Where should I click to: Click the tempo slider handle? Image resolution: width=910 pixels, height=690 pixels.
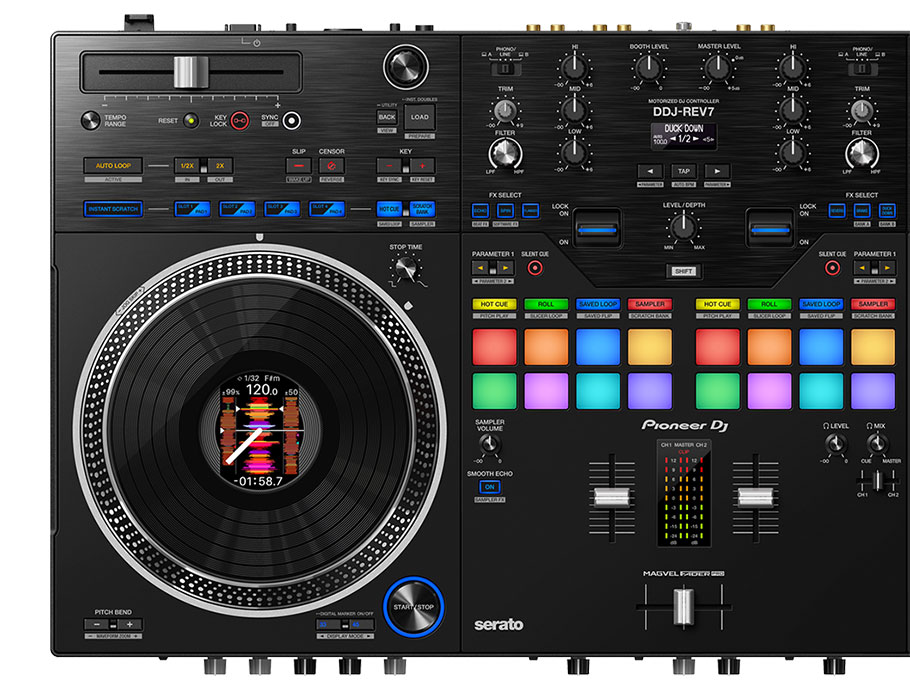[x=191, y=73]
